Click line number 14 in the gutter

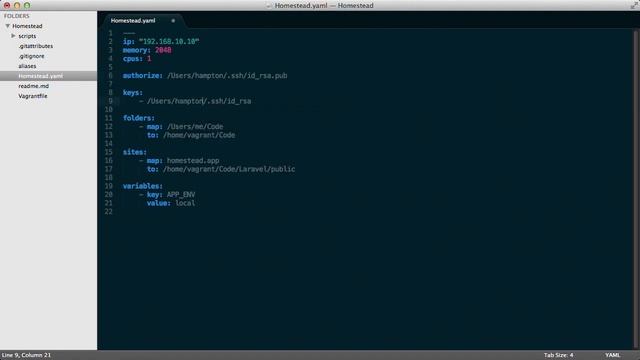(x=108, y=143)
